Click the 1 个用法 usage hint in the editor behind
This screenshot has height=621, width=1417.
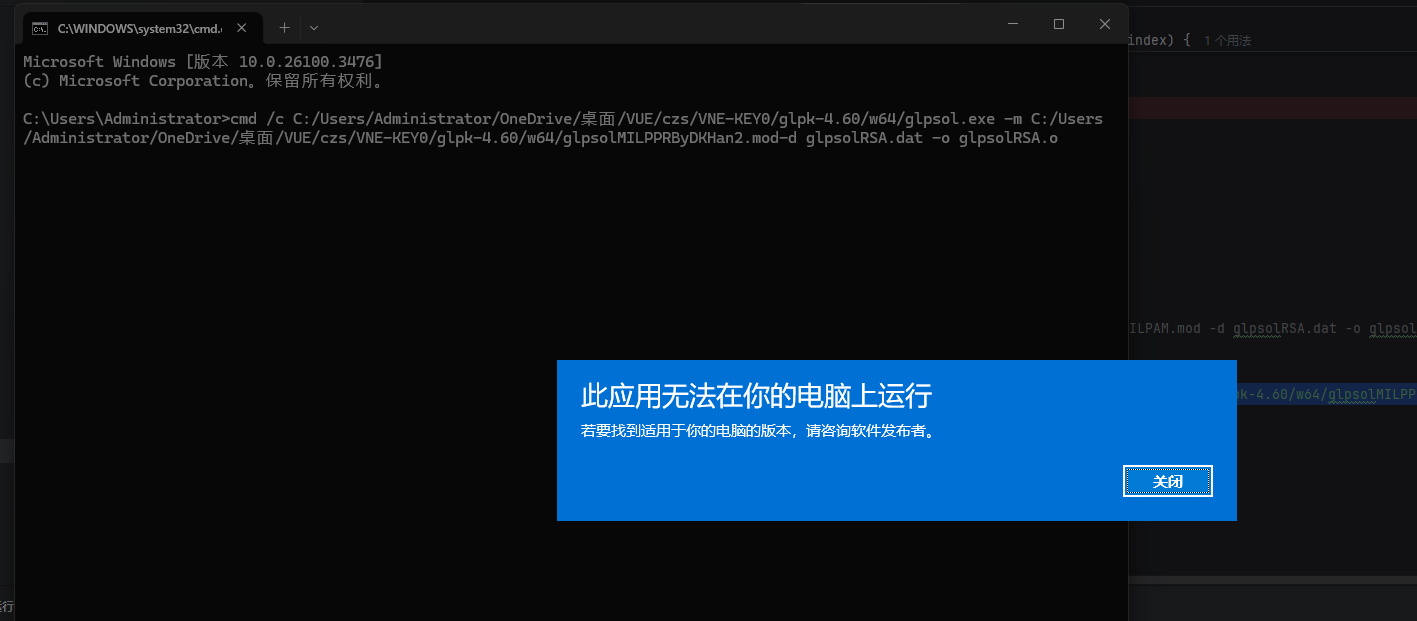click(x=1227, y=41)
